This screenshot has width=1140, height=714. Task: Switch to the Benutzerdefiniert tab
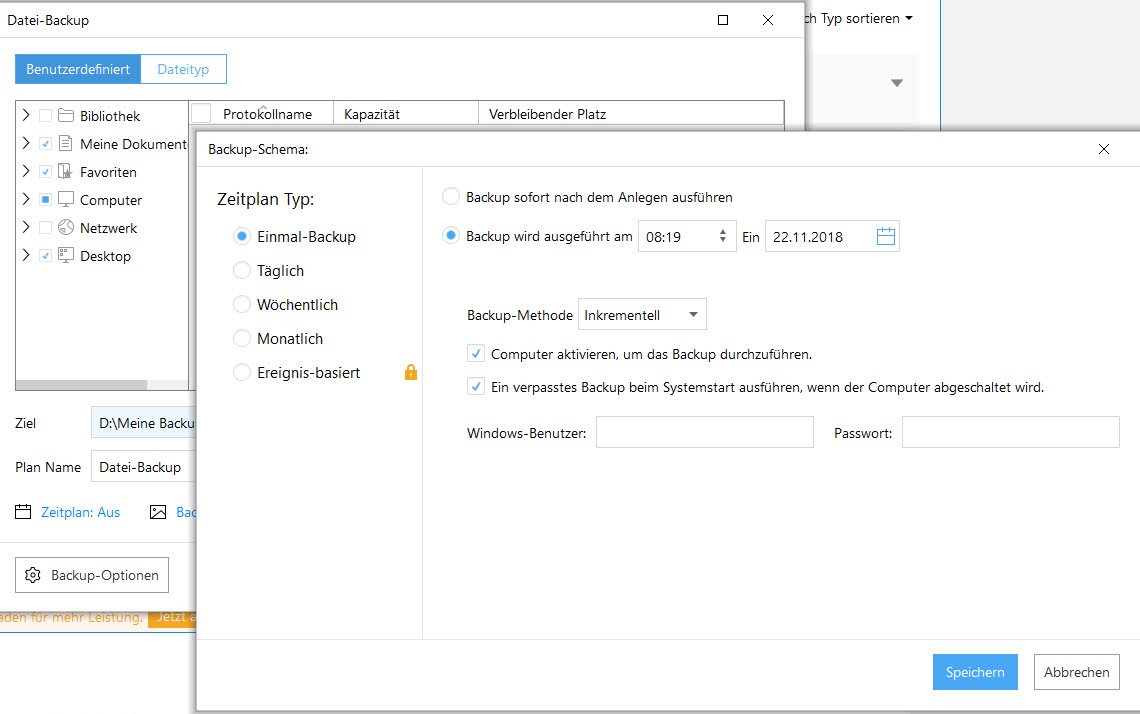[x=78, y=69]
